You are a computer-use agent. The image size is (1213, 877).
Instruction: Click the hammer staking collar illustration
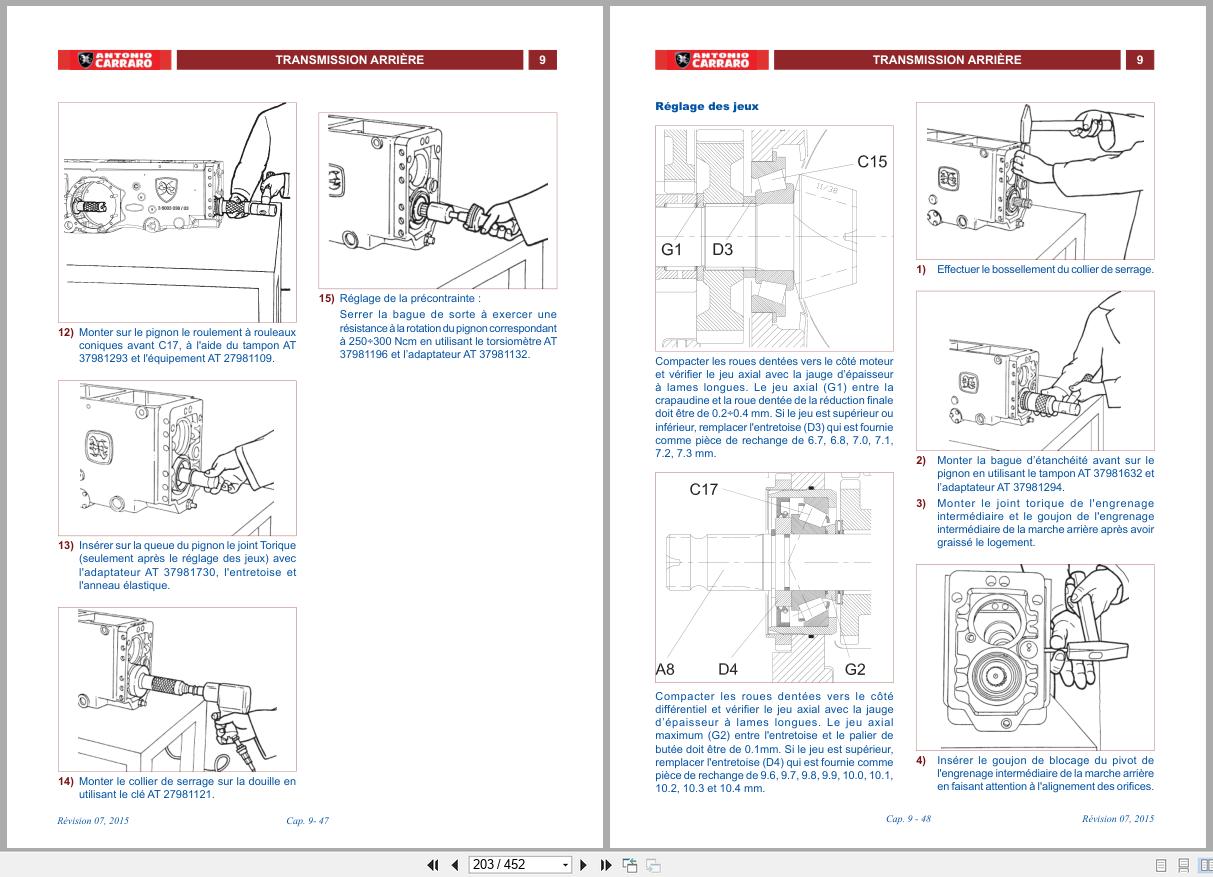(x=1035, y=181)
